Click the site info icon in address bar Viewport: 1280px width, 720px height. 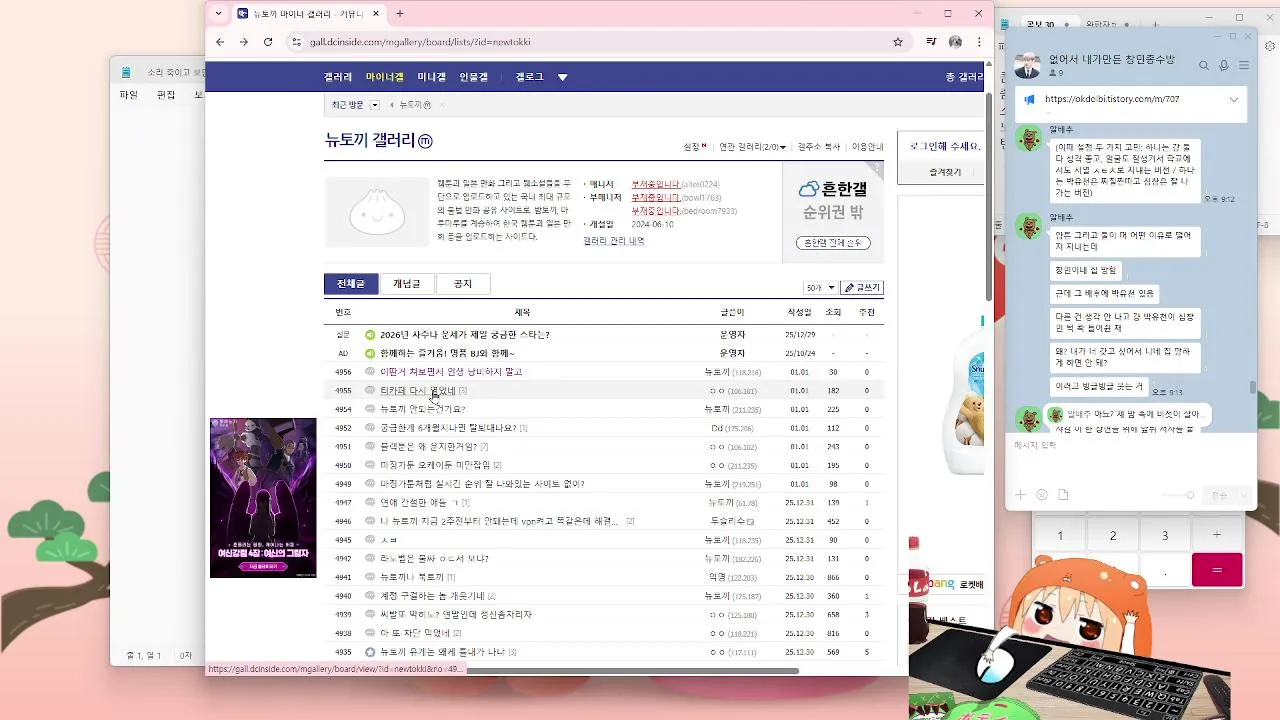tap(296, 42)
